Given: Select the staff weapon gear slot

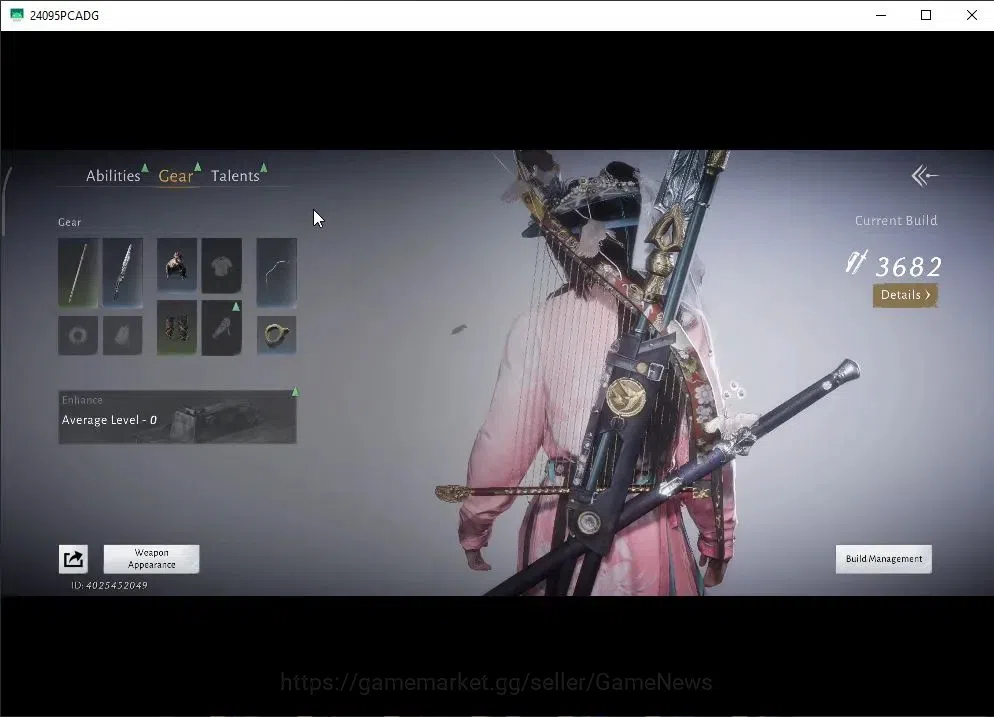Looking at the screenshot, I should tap(78, 273).
